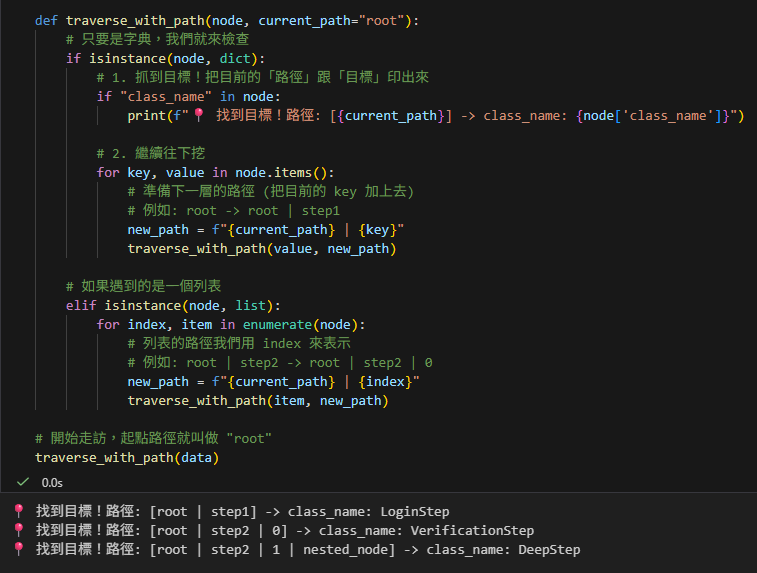Click the print statement with 找到目標
The height and width of the screenshot is (573, 757).
click(x=435, y=116)
